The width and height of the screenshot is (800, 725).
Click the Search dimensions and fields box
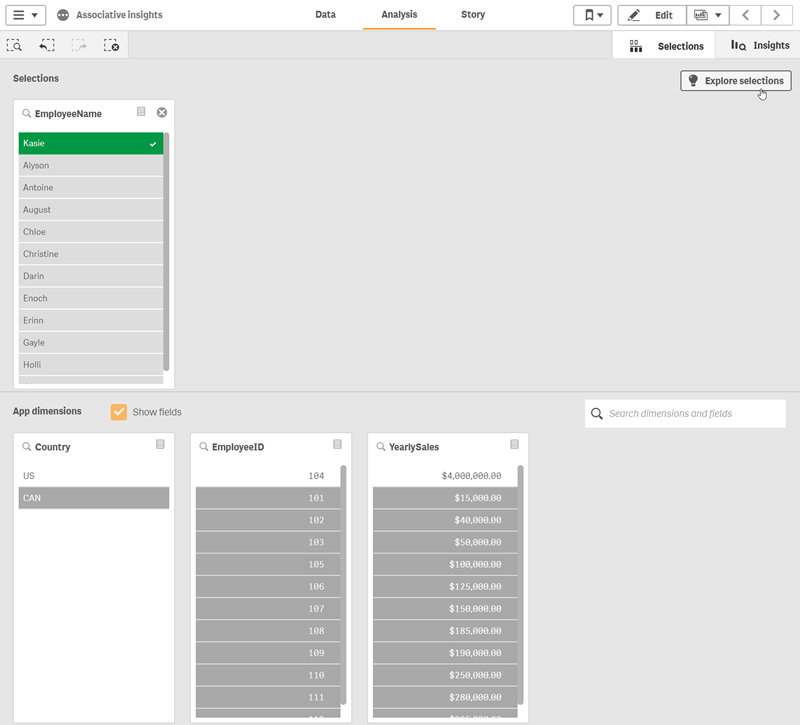click(x=684, y=413)
